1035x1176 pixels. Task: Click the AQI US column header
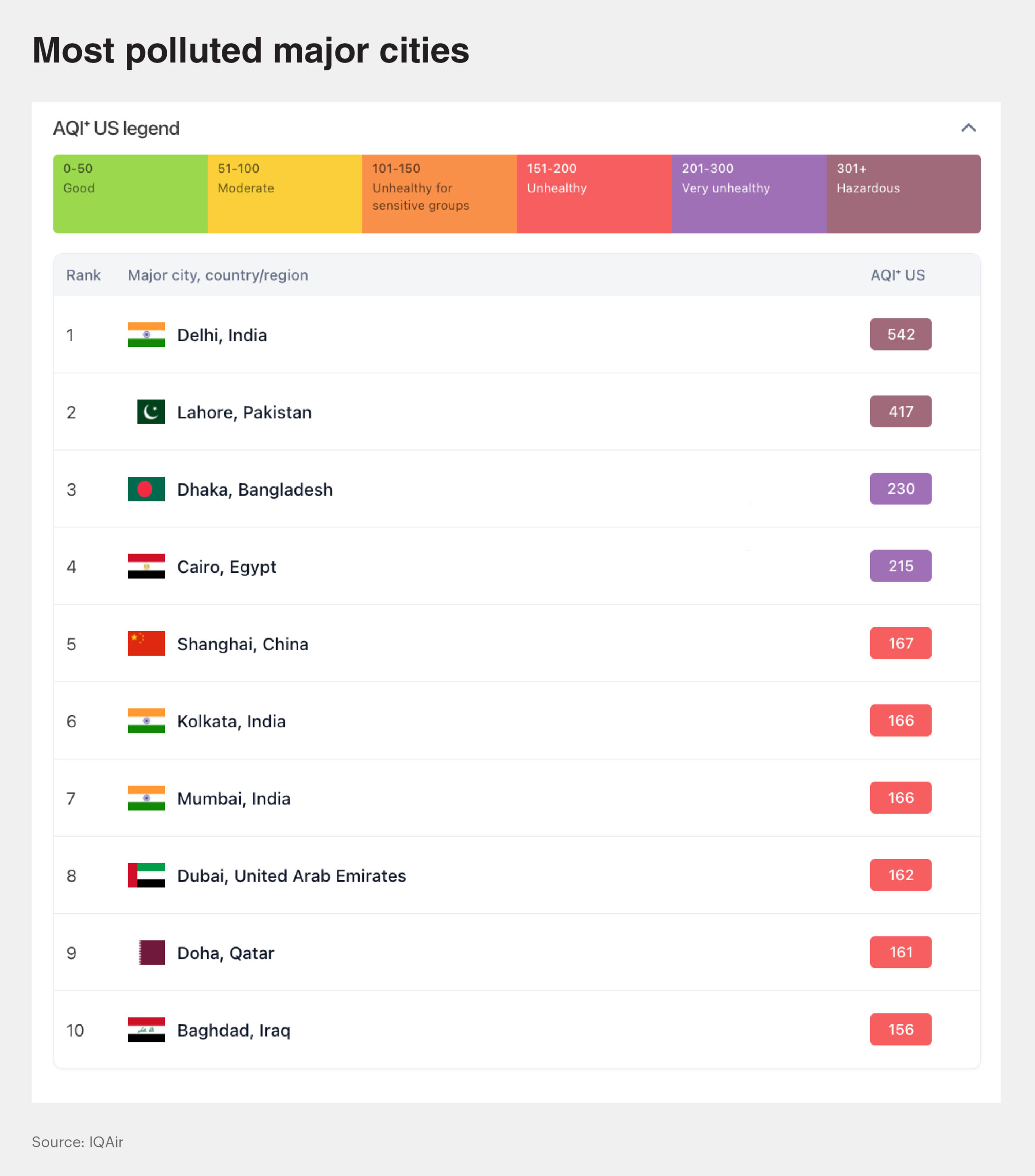[898, 275]
